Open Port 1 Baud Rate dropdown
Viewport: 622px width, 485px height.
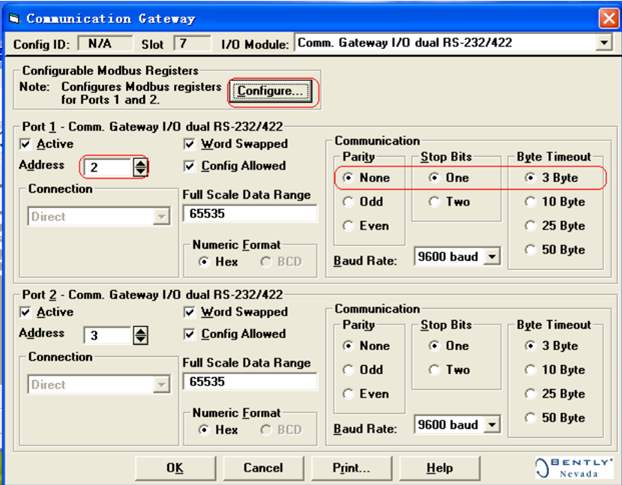click(x=492, y=257)
